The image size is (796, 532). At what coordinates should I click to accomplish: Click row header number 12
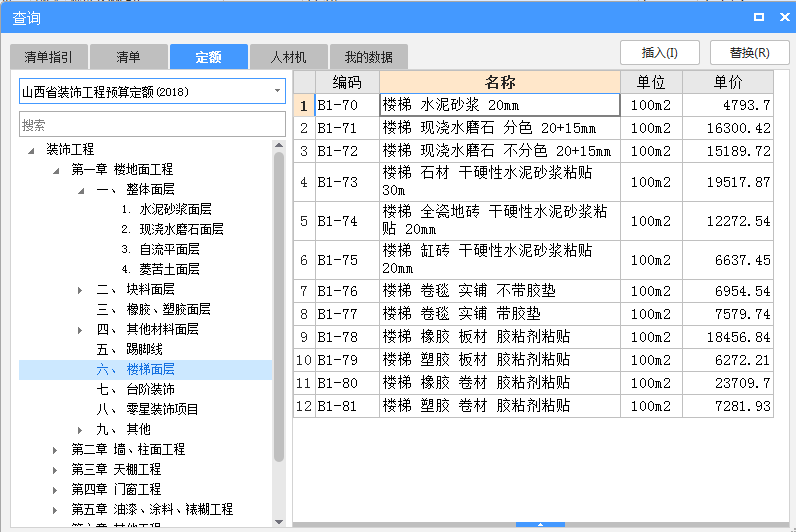[x=304, y=406]
